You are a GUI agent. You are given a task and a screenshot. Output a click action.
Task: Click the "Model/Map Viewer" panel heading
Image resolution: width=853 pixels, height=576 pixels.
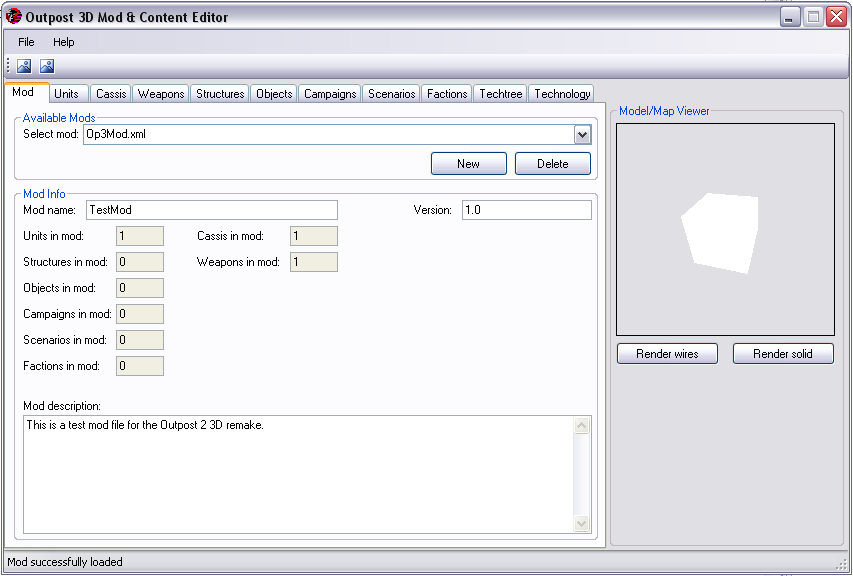point(664,111)
